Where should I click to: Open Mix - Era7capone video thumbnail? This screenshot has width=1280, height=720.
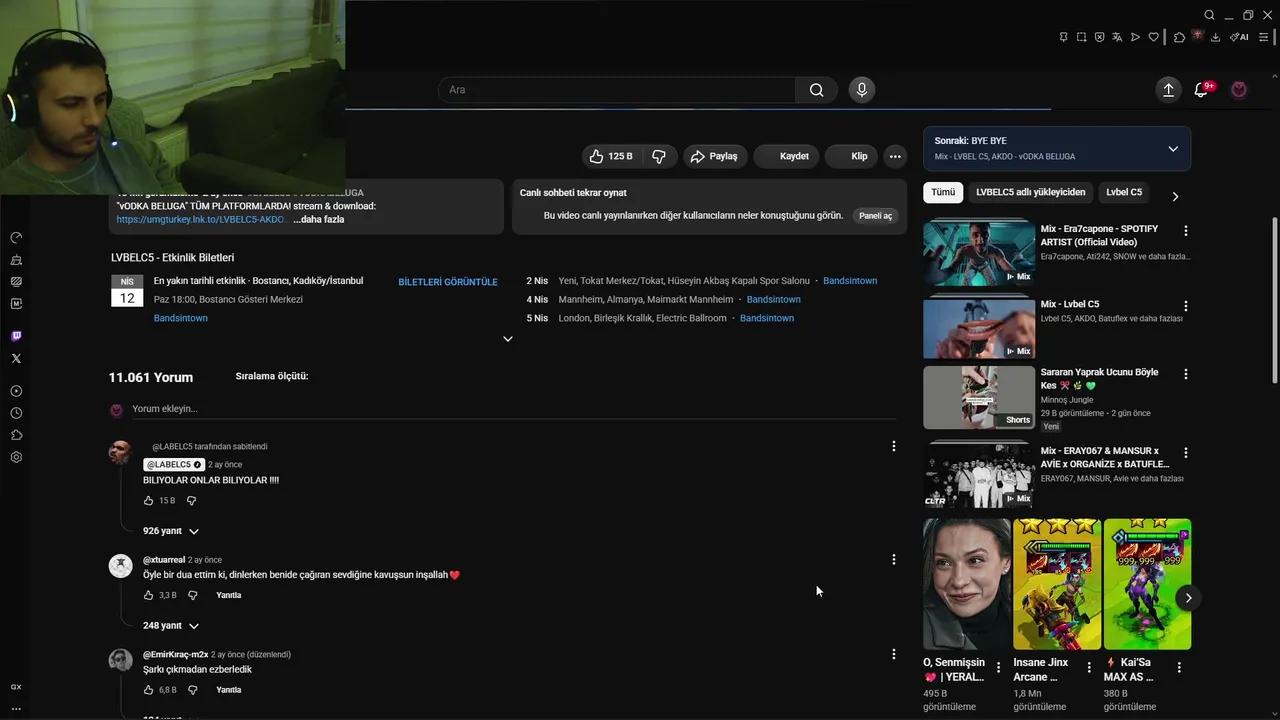979,253
